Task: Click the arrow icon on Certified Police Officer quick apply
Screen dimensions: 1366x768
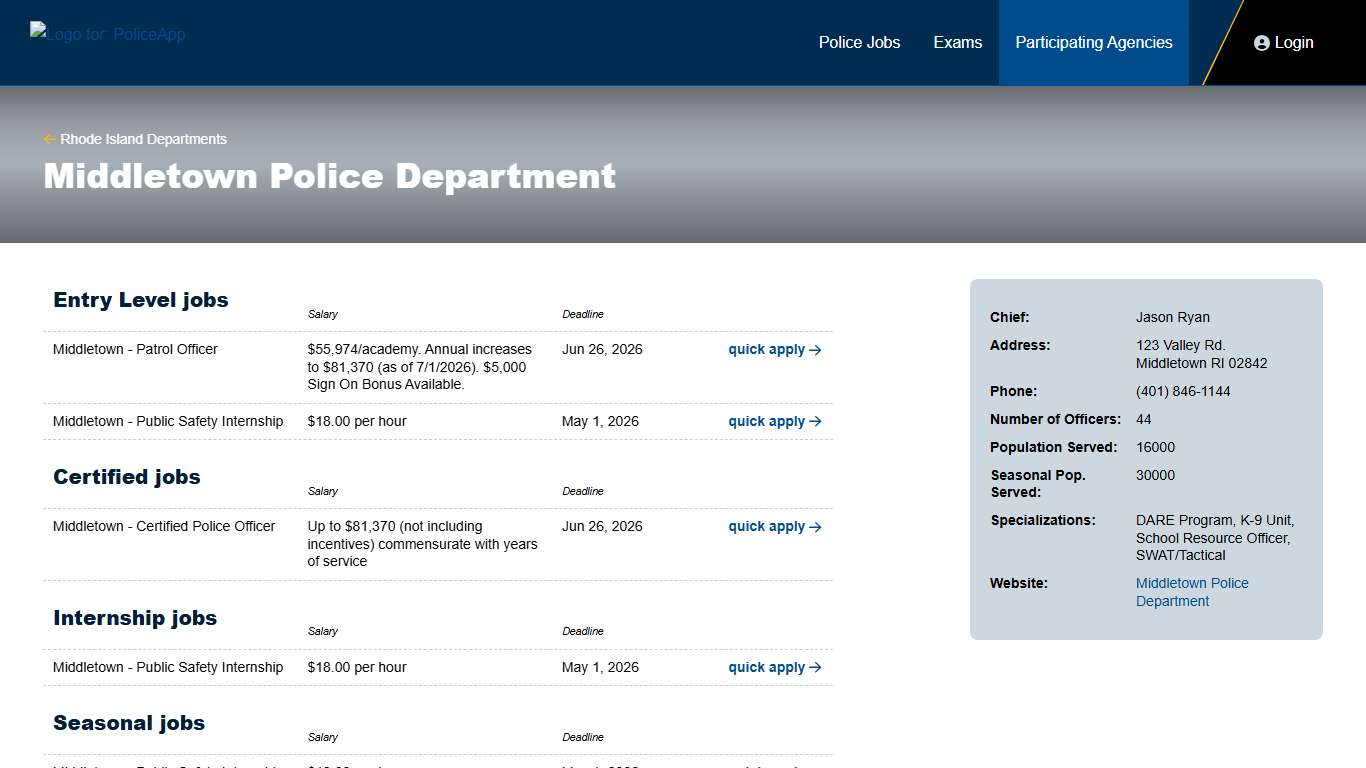Action: 815,526
